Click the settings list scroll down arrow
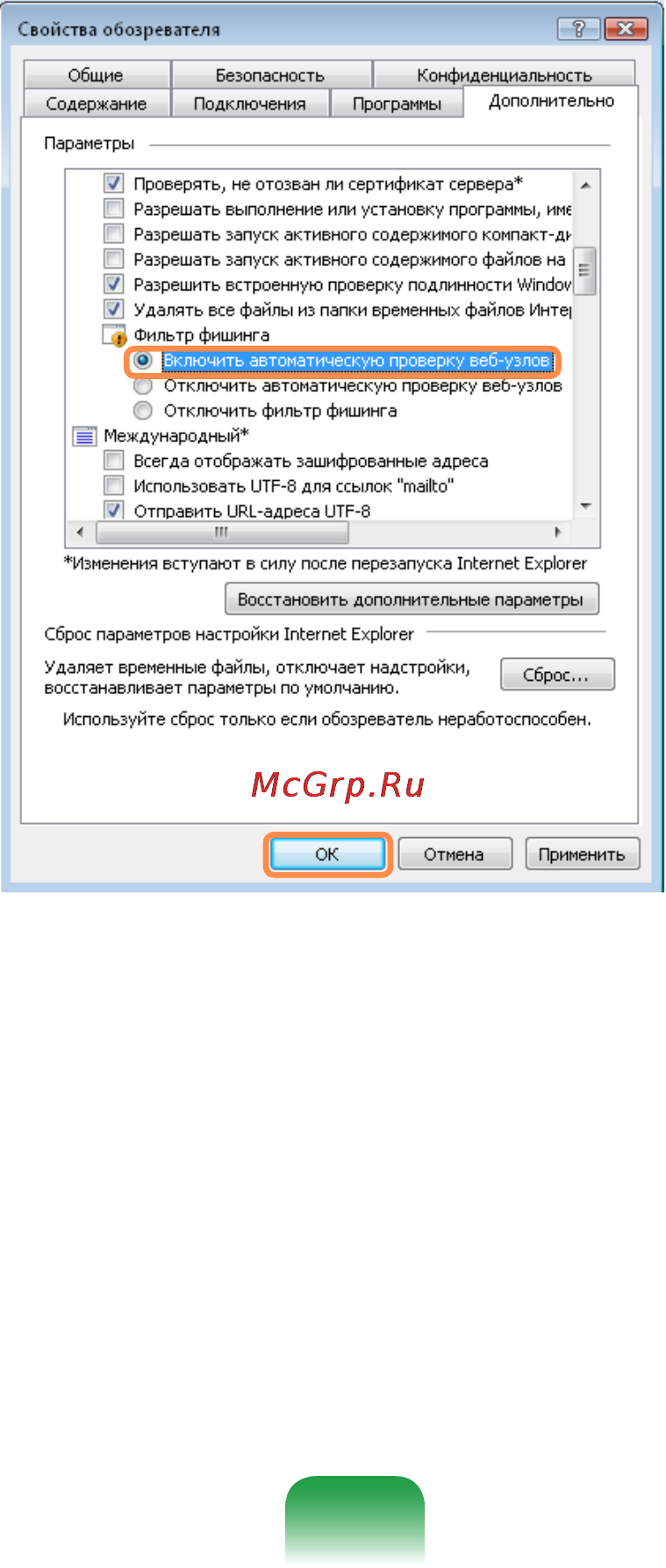 point(585,507)
